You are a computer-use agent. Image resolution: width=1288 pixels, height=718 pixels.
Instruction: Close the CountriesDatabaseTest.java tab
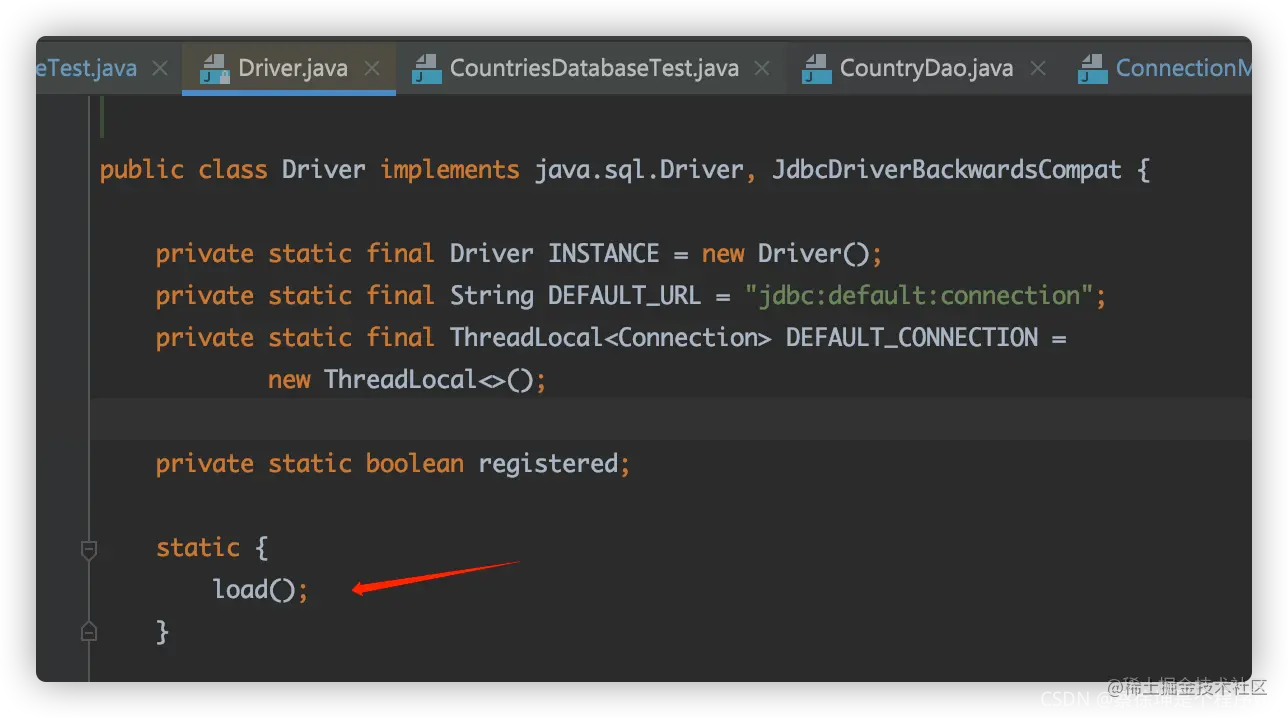762,68
